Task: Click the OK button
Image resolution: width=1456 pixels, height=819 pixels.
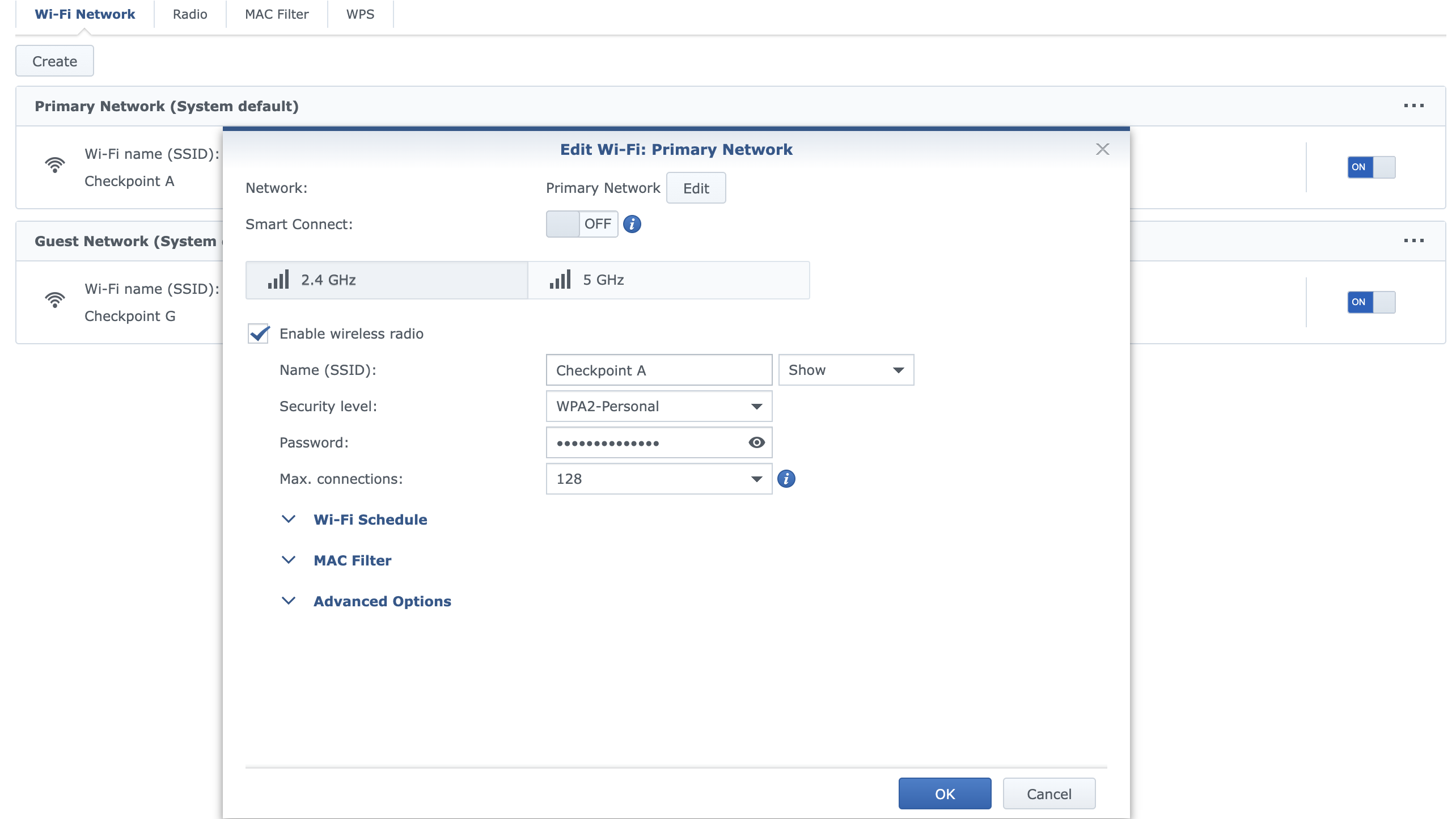Action: [x=945, y=793]
